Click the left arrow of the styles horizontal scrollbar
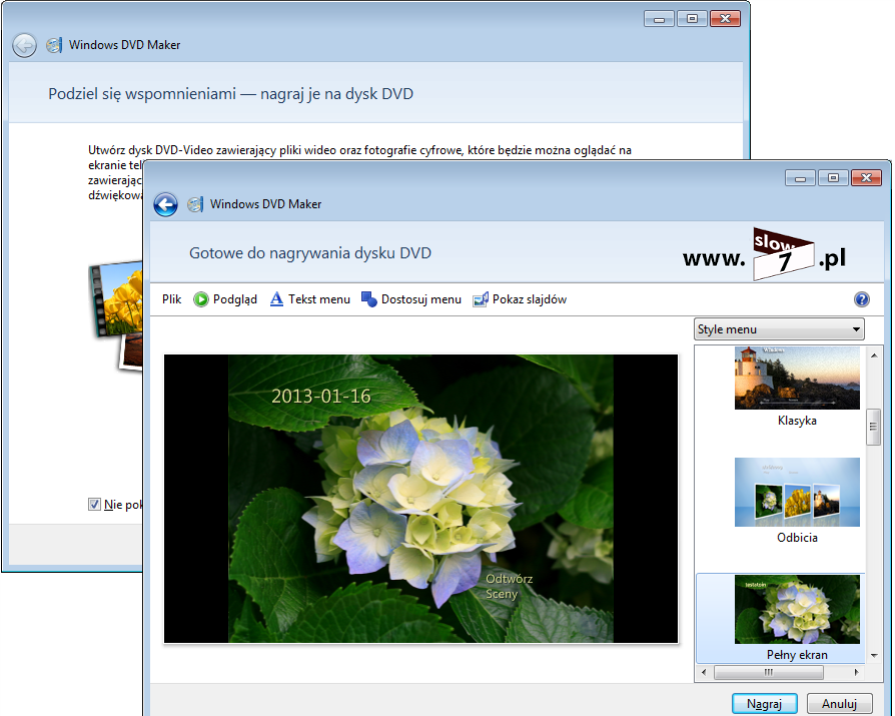 point(704,673)
